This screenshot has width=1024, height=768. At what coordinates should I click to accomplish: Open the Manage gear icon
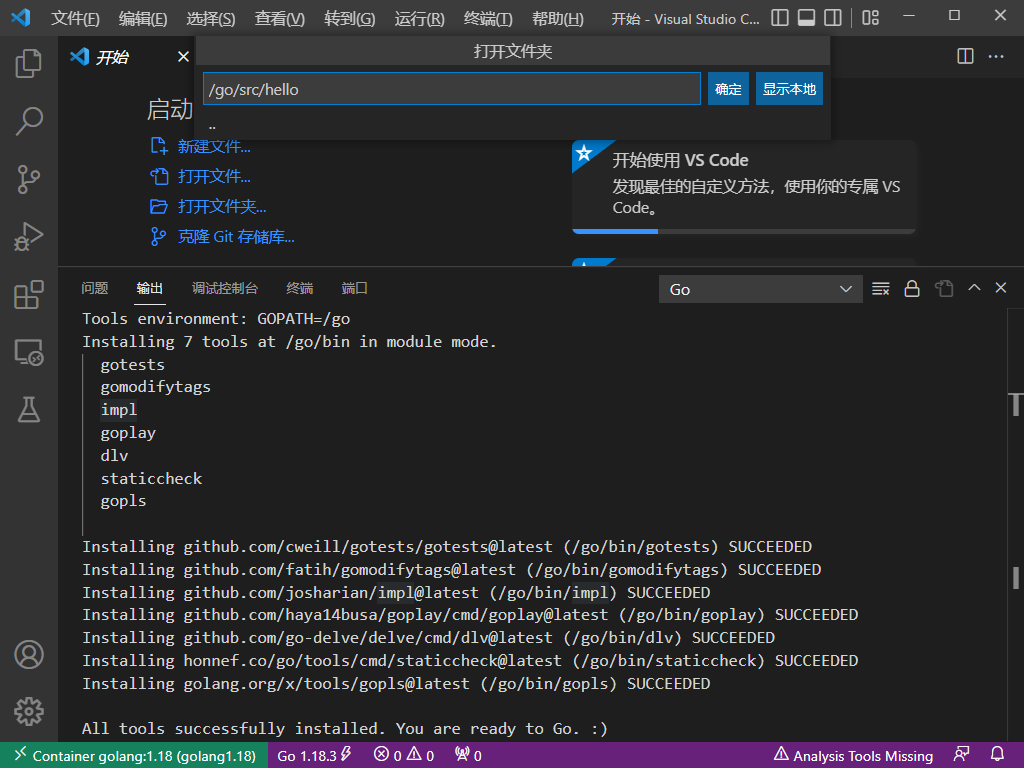[29, 711]
